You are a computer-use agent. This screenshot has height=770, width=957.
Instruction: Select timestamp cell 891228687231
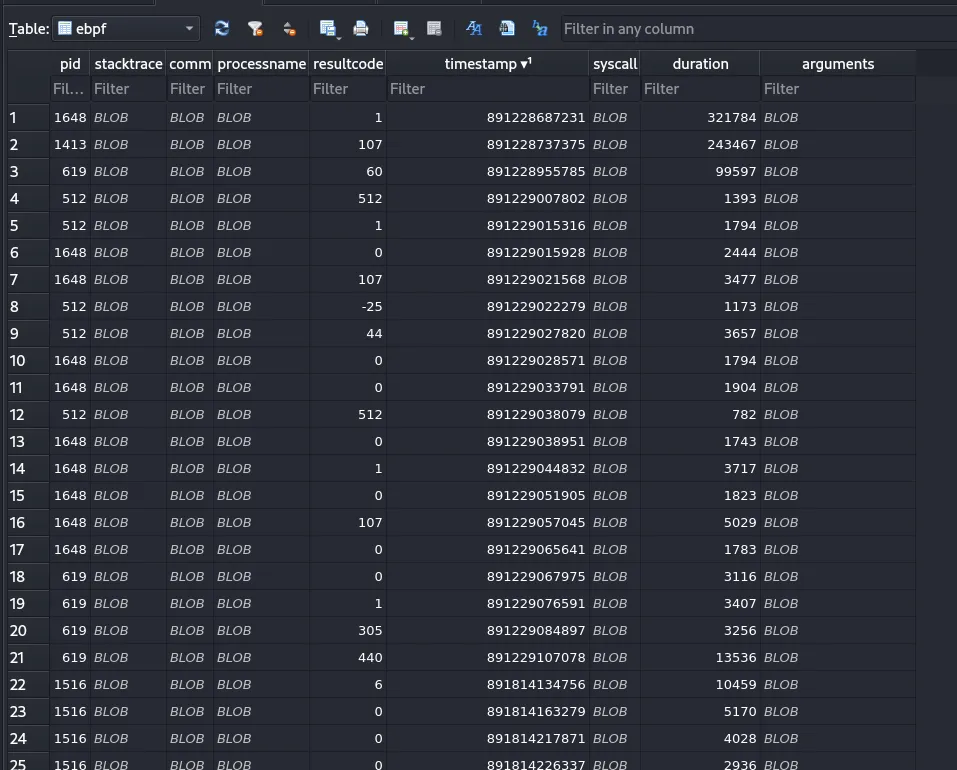pos(488,118)
